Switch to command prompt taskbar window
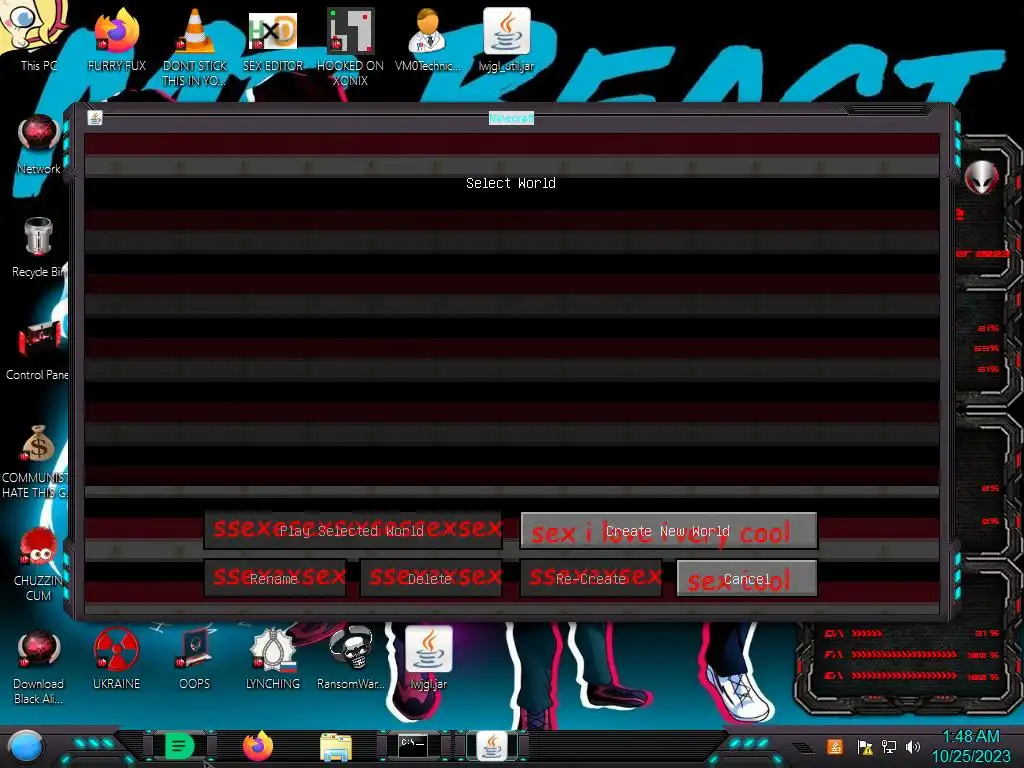Image resolution: width=1024 pixels, height=768 pixels. pyautogui.click(x=413, y=746)
